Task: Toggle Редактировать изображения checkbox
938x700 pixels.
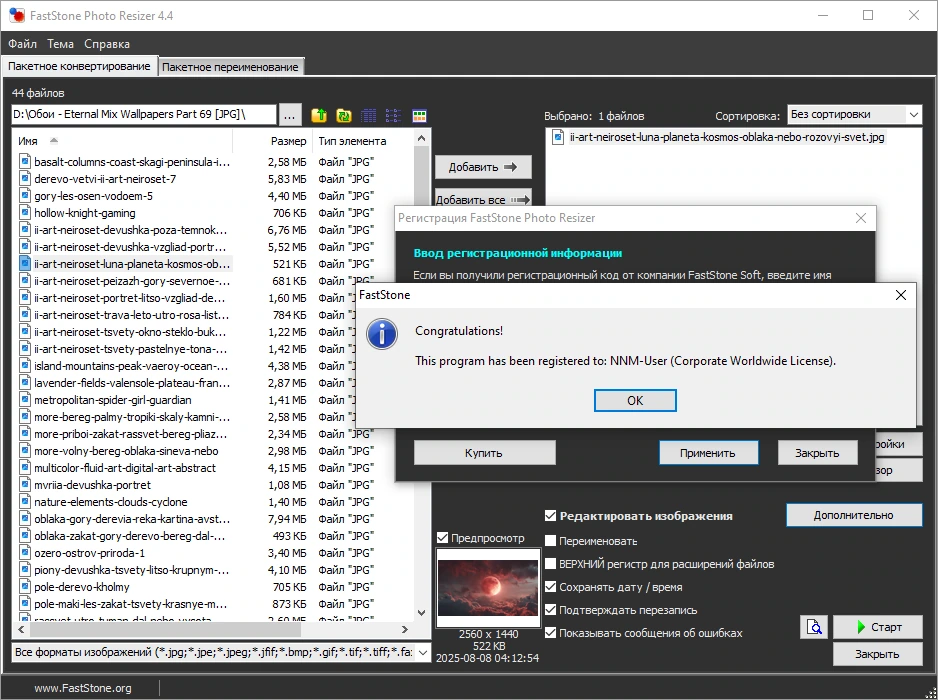Action: 550,515
